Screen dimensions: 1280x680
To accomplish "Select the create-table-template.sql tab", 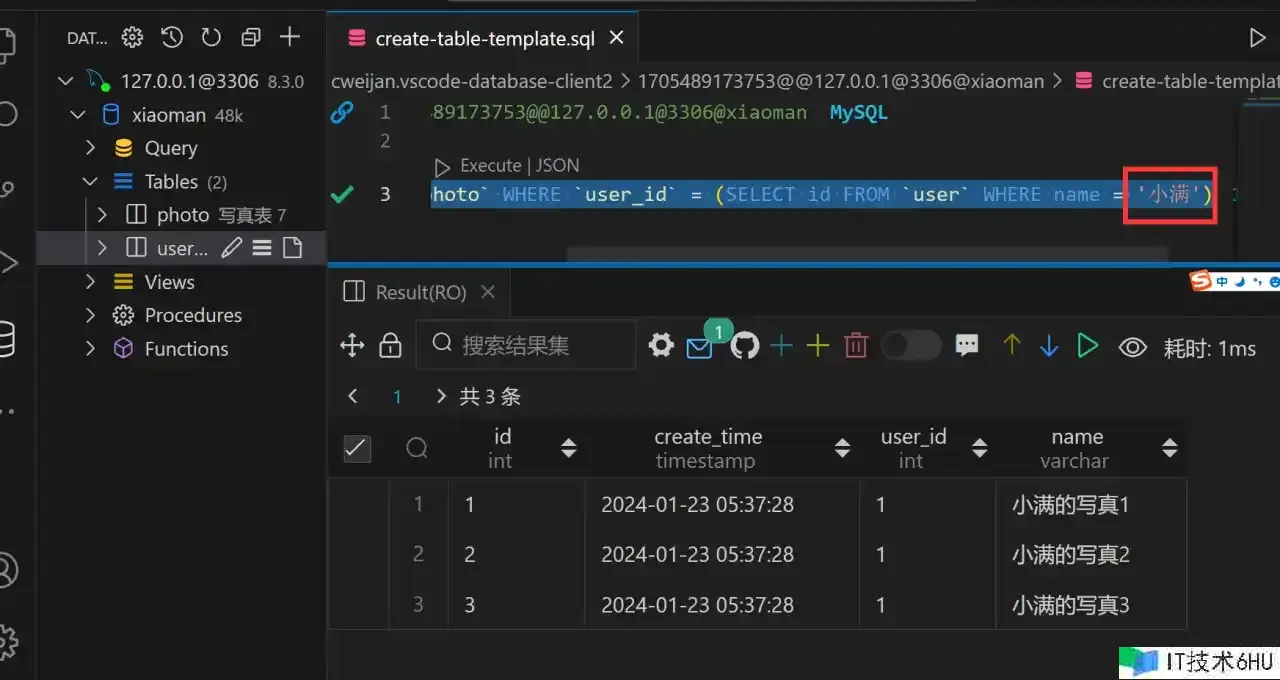I will (x=484, y=39).
